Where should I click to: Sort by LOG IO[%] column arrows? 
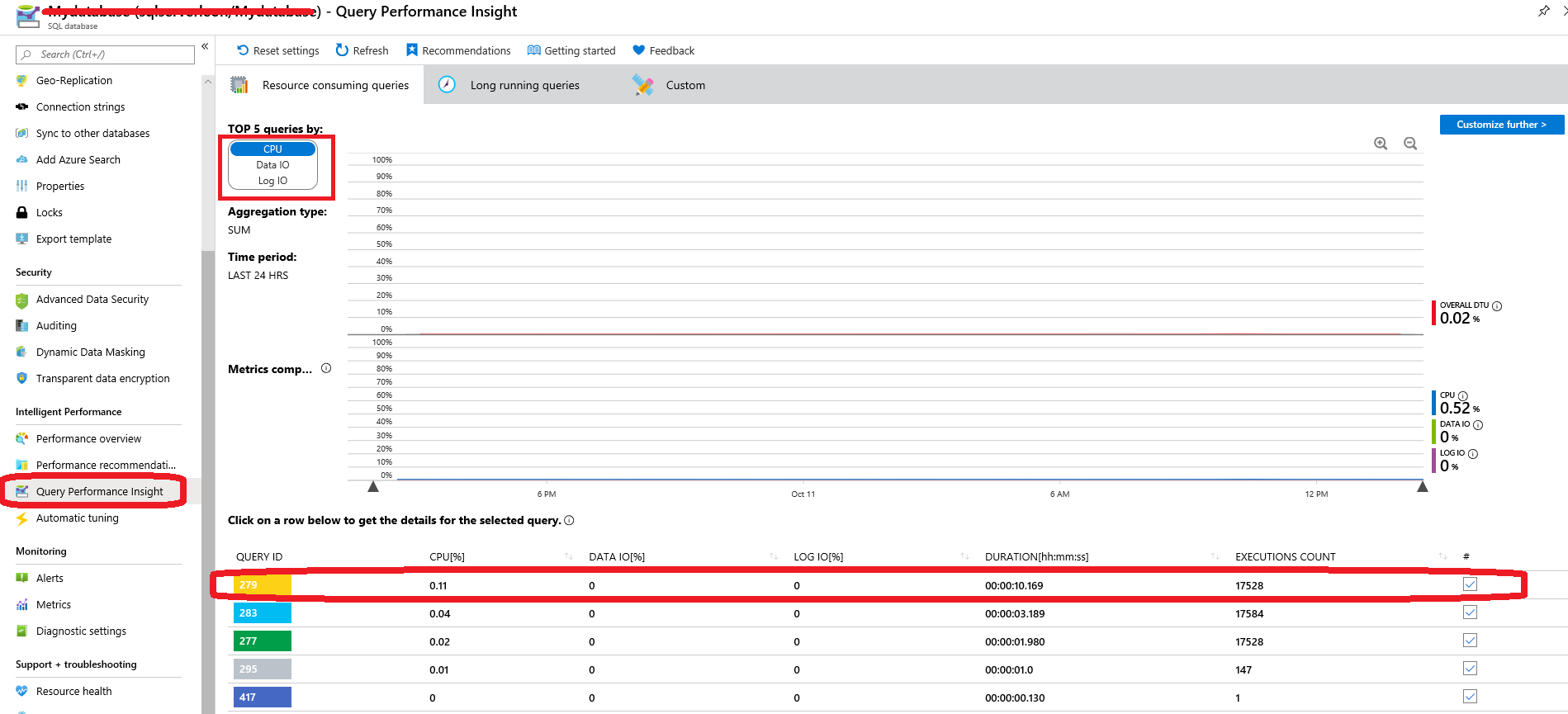(x=964, y=556)
